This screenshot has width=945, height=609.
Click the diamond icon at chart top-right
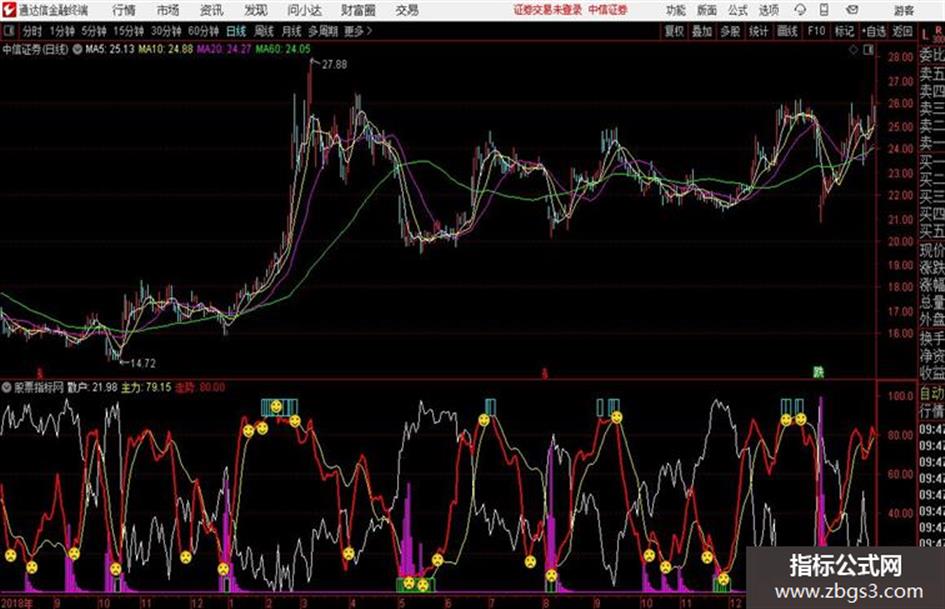click(x=853, y=50)
